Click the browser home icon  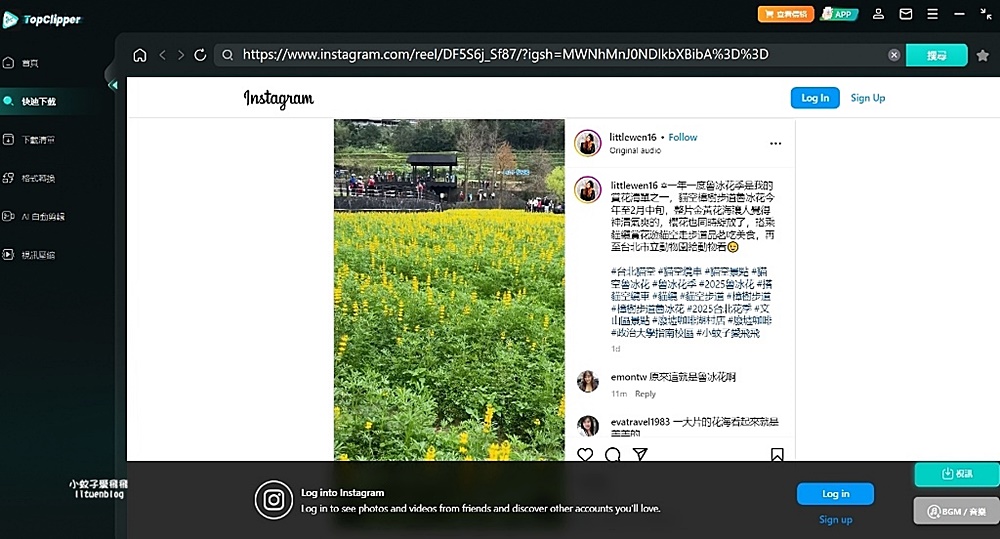(140, 55)
